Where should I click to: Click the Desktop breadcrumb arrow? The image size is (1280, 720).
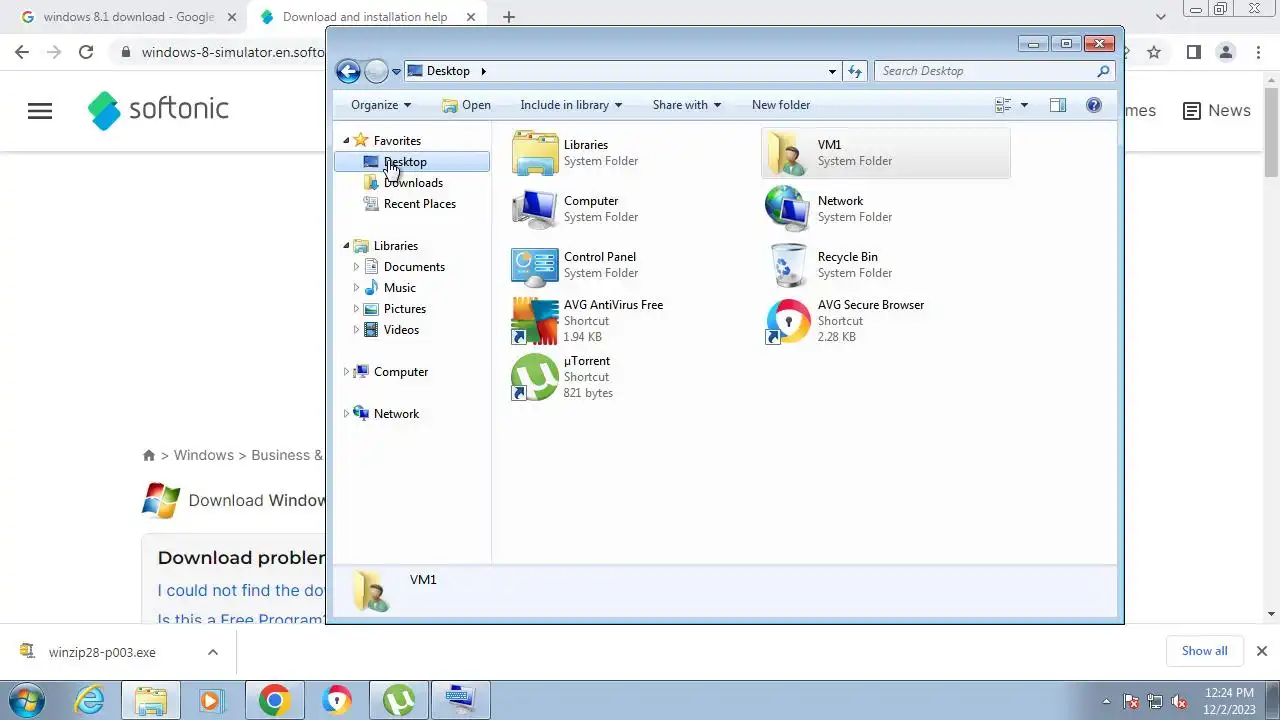(483, 71)
